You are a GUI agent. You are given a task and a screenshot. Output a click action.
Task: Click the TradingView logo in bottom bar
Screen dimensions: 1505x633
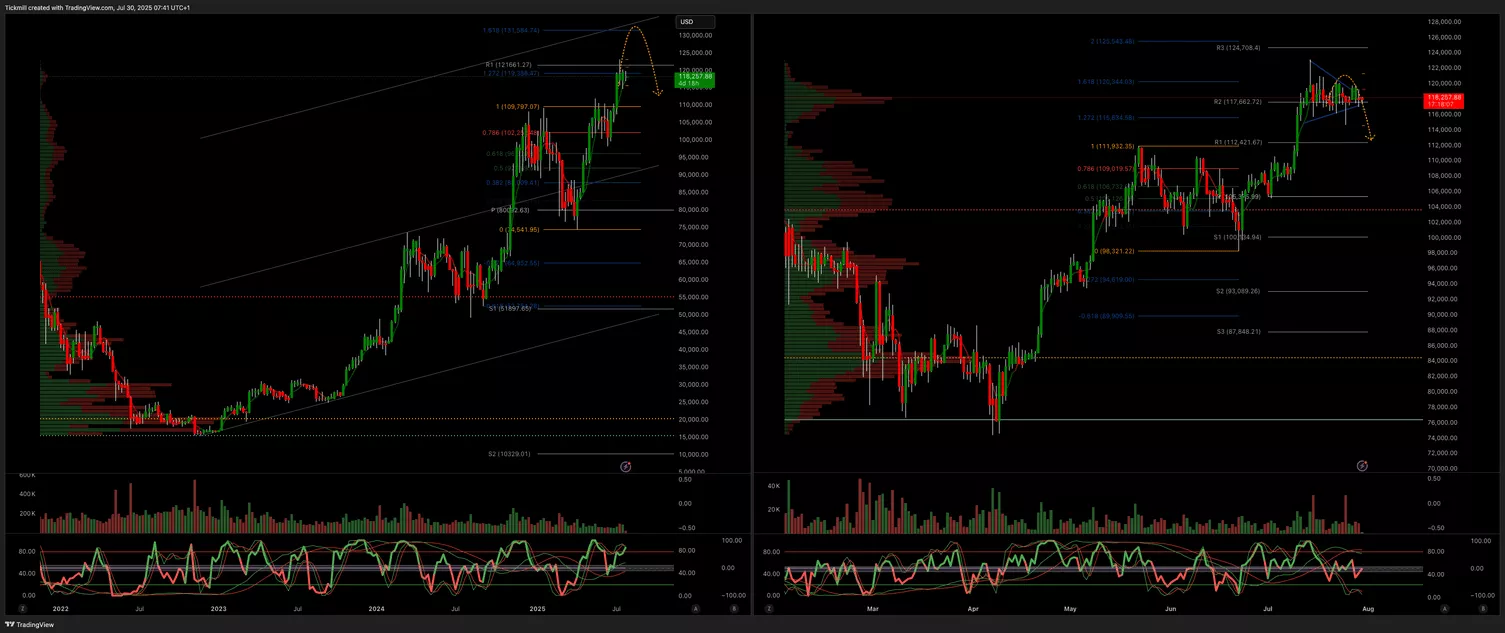click(x=30, y=624)
